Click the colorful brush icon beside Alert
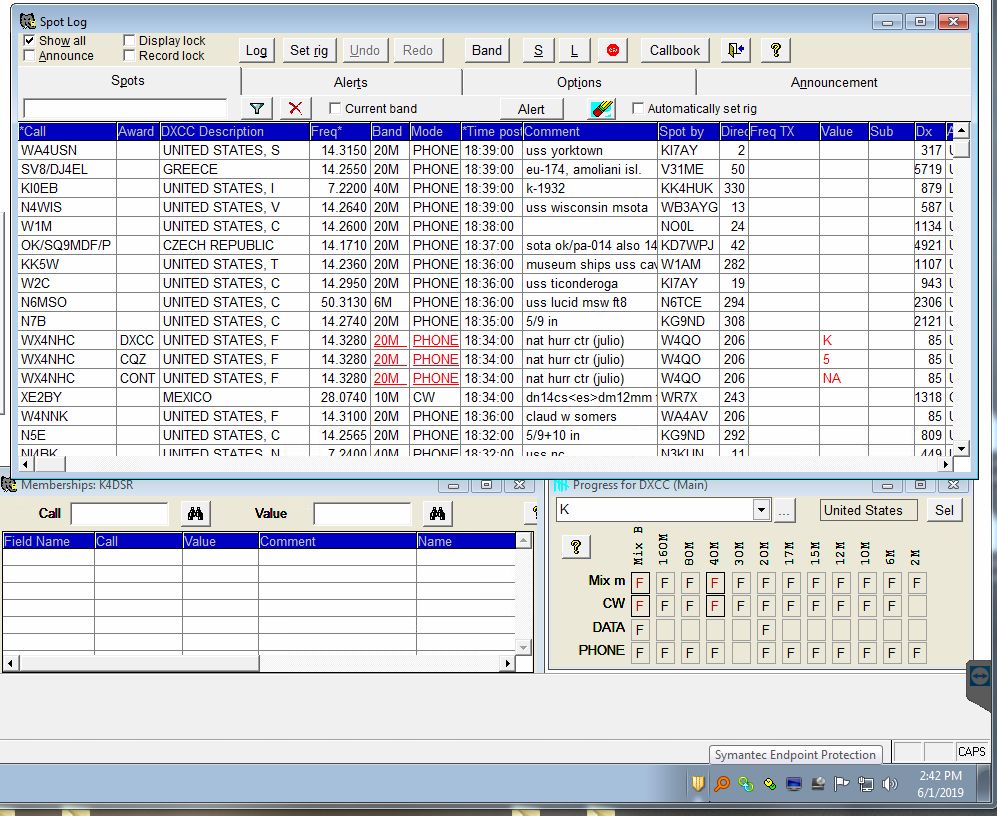 (601, 109)
